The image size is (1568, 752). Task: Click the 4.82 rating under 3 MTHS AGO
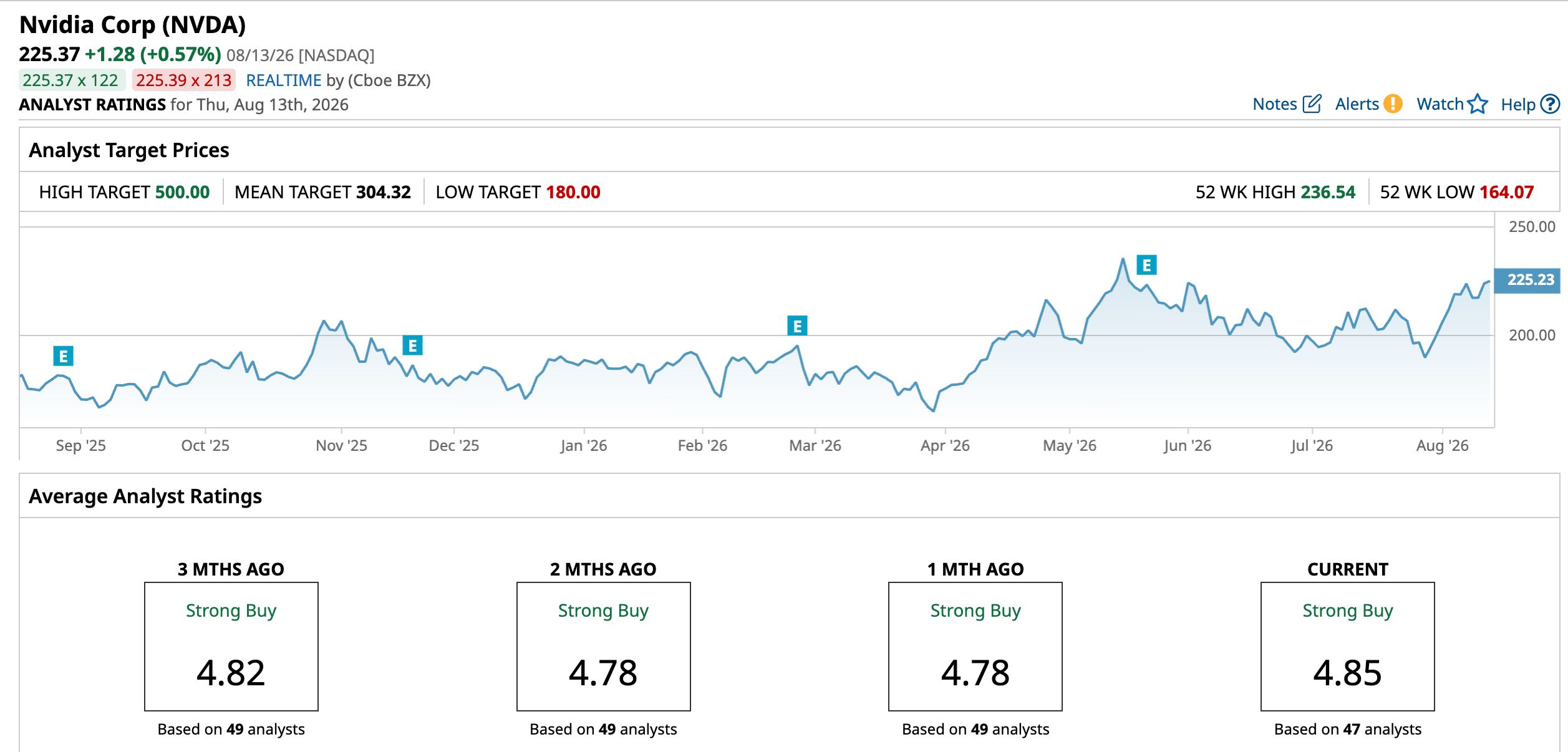(x=231, y=673)
